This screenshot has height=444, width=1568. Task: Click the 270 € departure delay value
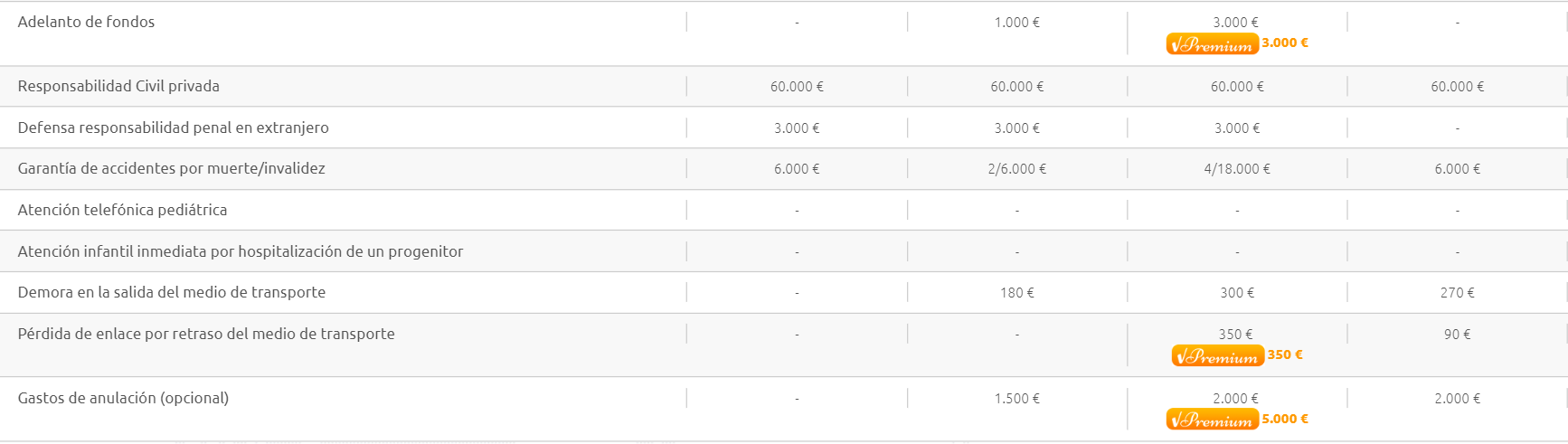point(1458,293)
